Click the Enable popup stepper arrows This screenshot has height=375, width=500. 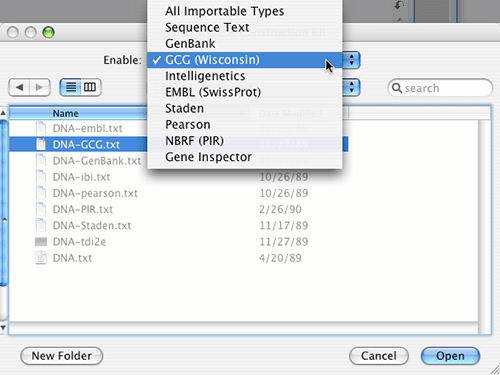(x=351, y=60)
